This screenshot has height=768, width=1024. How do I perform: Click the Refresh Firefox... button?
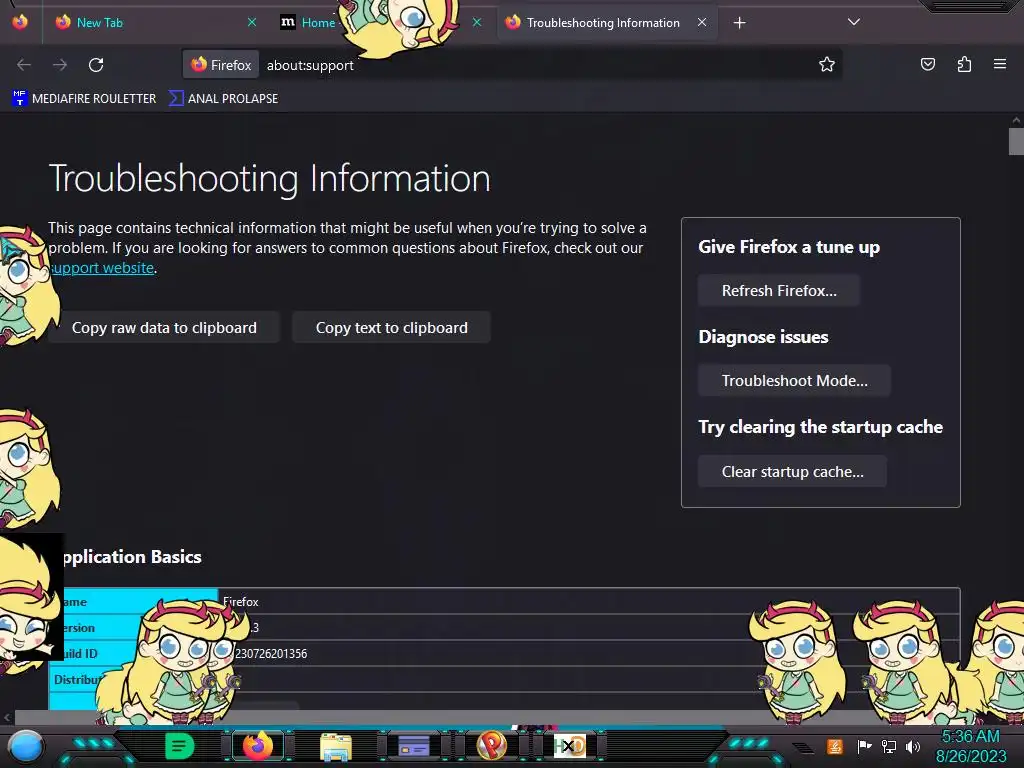[x=778, y=291]
